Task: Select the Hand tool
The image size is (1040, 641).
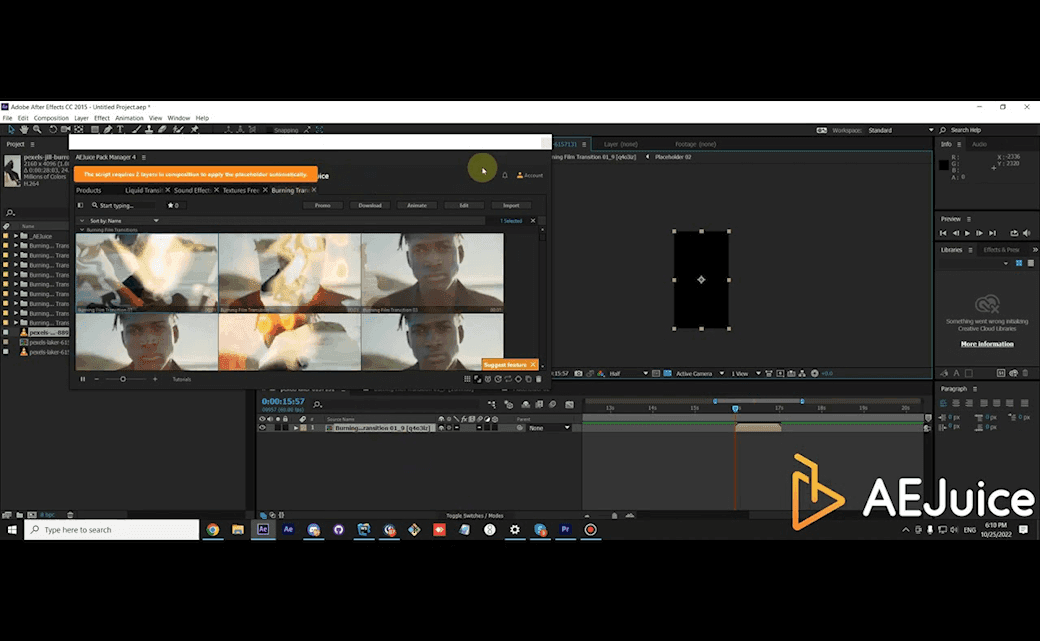Action: tap(25, 129)
